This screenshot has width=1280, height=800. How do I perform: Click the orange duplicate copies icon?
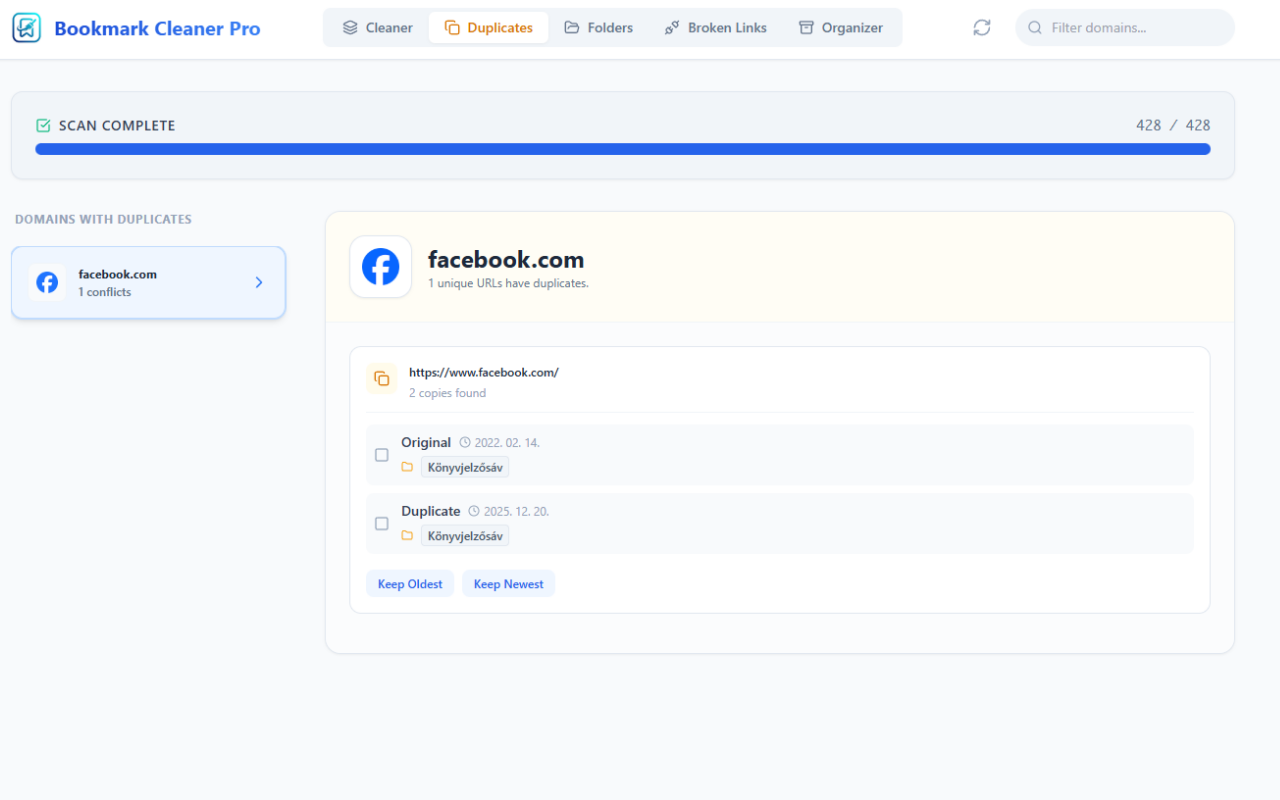pyautogui.click(x=382, y=379)
